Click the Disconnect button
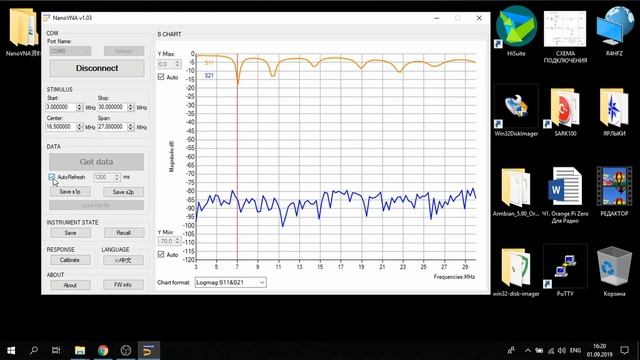The image size is (640, 360). point(97,68)
